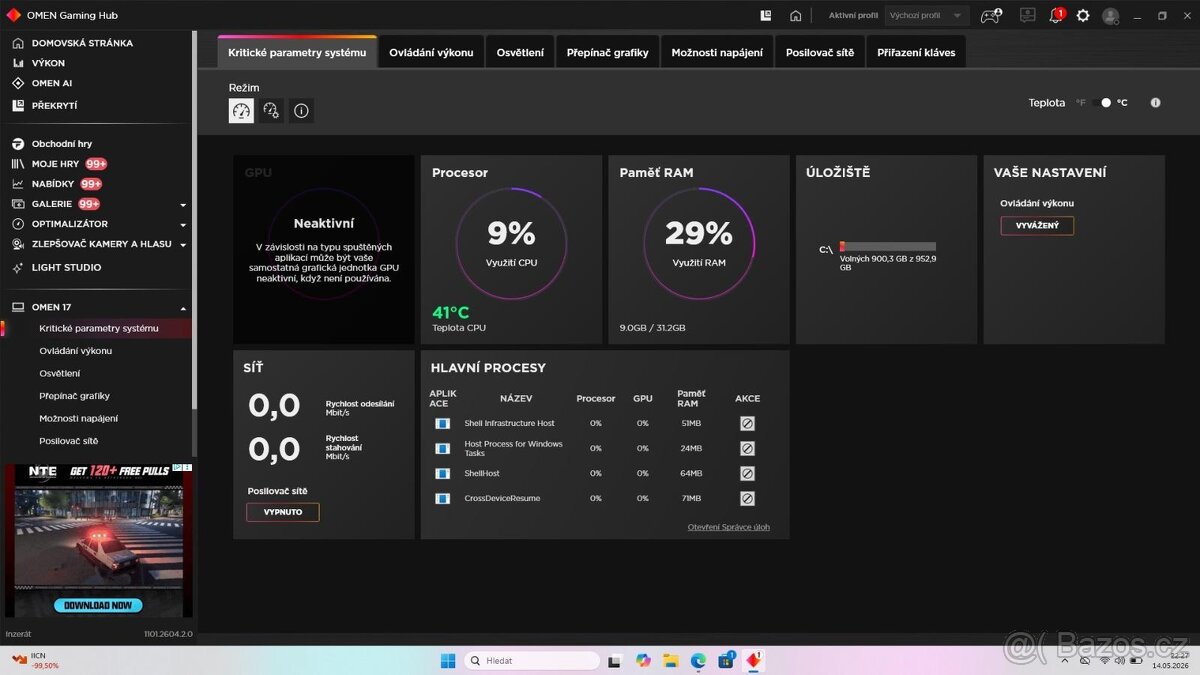Select Možnosti napájení under OMEN 17

78,418
